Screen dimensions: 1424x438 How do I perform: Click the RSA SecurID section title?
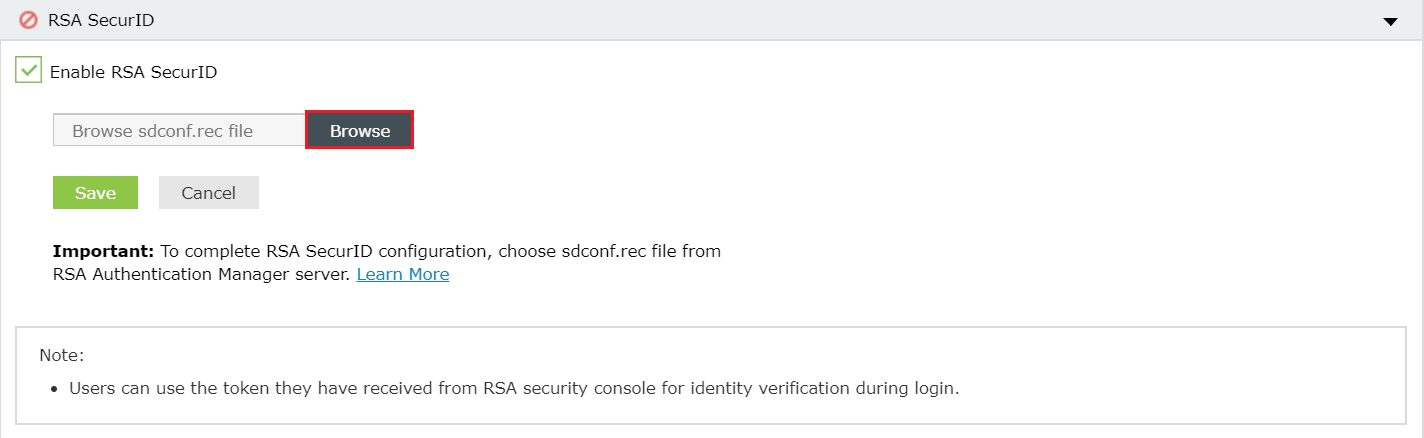101,20
